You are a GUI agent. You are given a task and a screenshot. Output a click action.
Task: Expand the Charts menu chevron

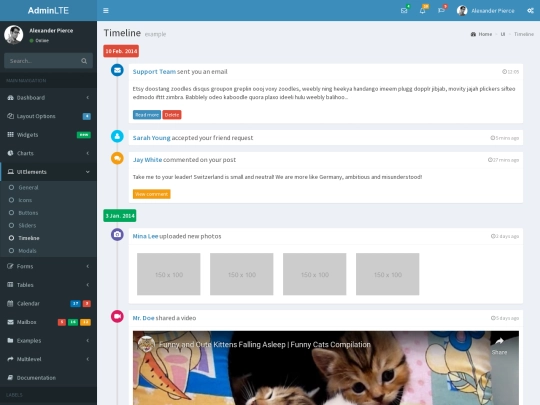pos(88,153)
